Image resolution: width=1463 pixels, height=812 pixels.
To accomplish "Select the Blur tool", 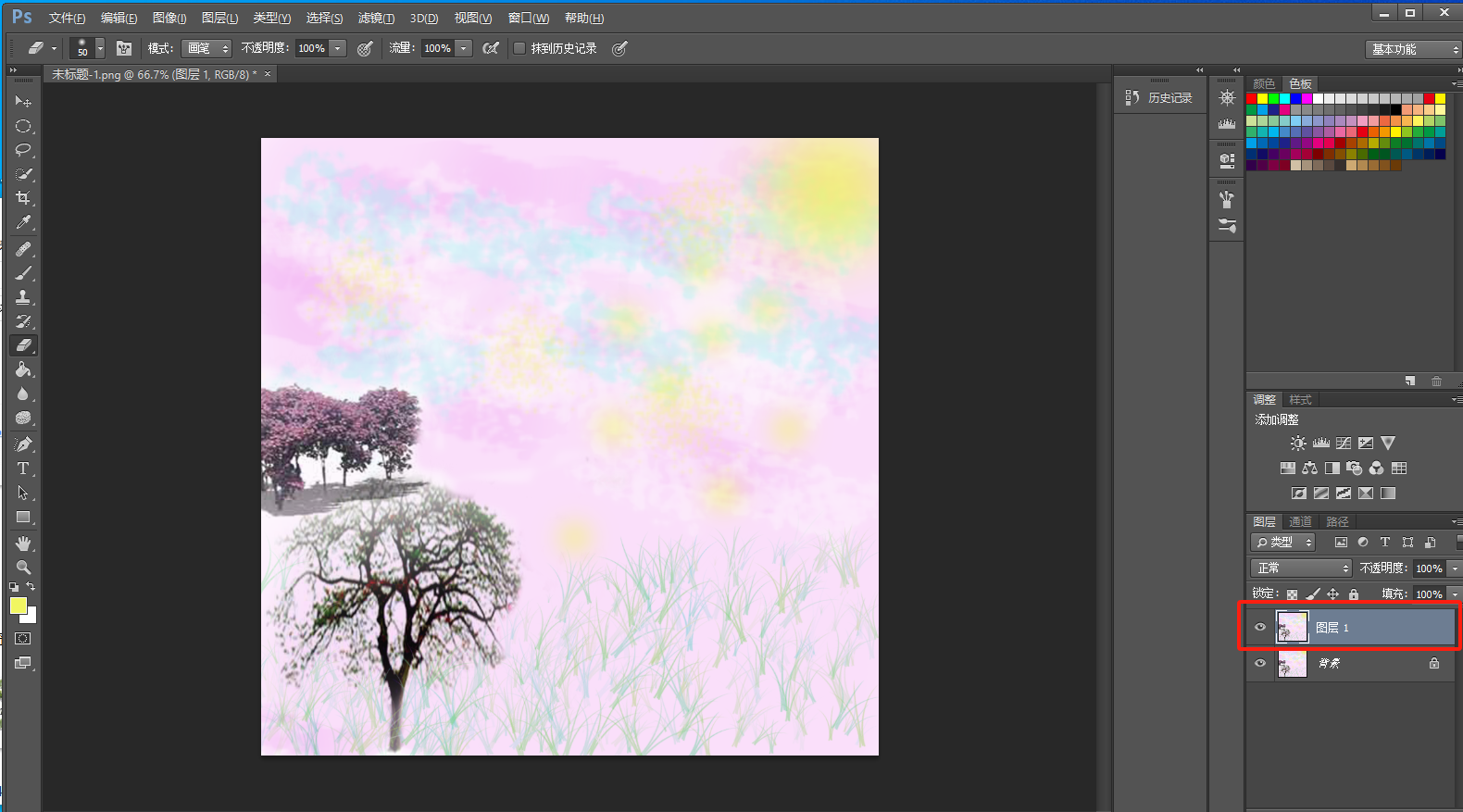I will 23,394.
